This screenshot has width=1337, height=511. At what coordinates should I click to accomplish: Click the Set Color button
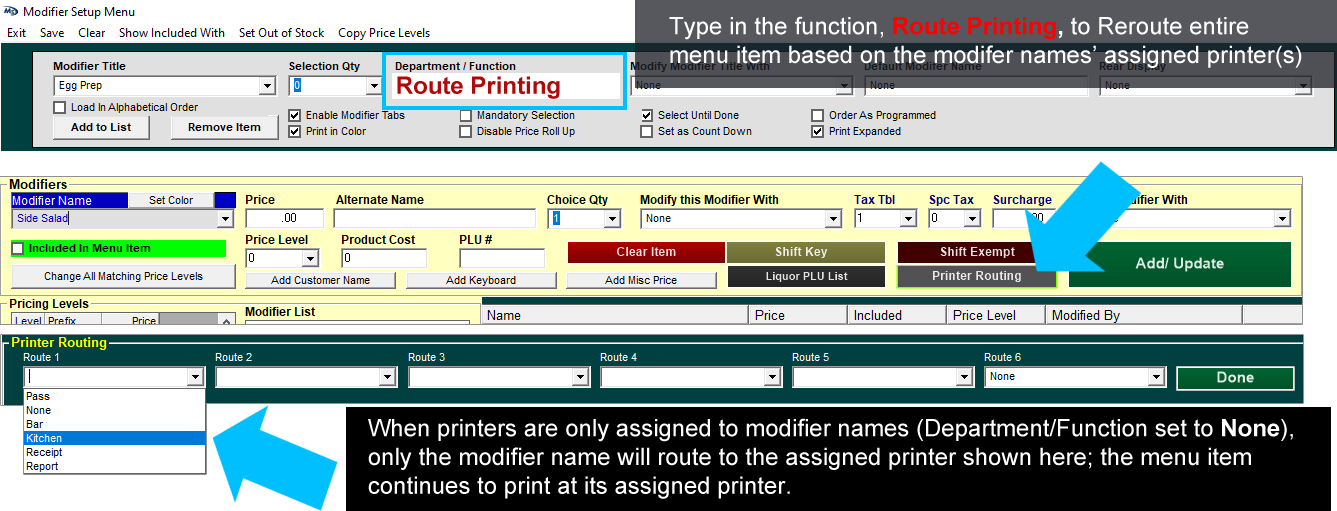click(171, 200)
